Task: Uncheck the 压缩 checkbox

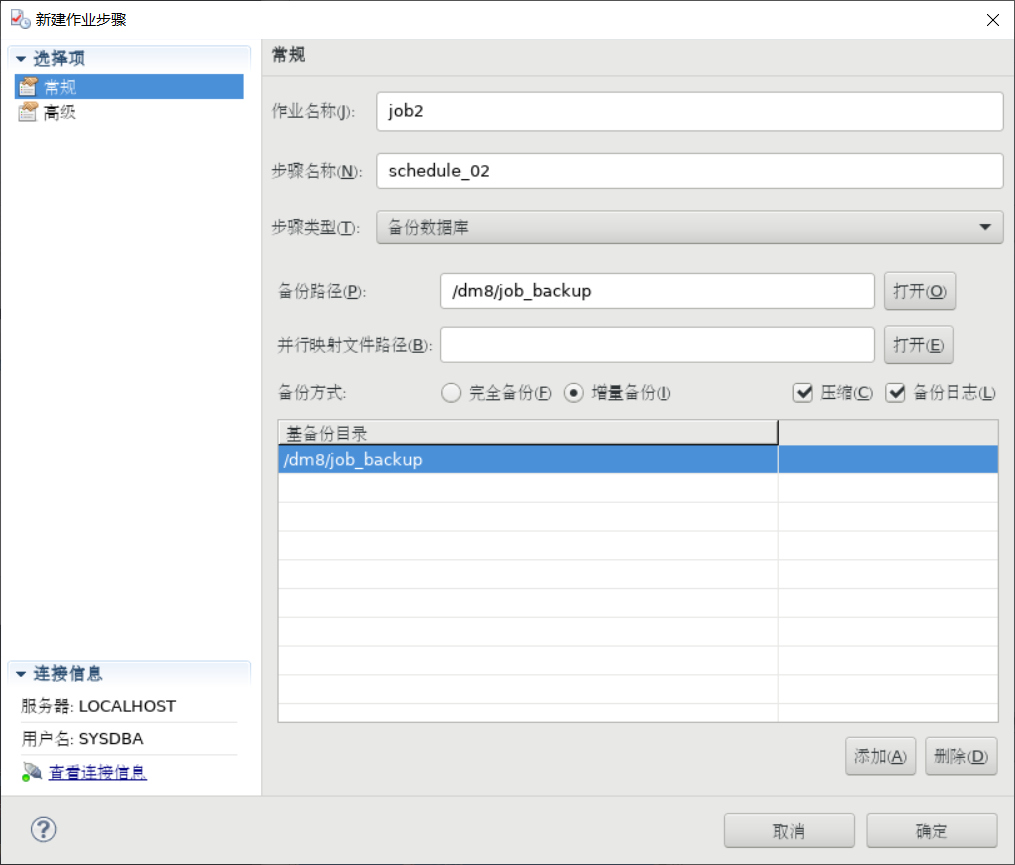Action: pyautogui.click(x=803, y=393)
